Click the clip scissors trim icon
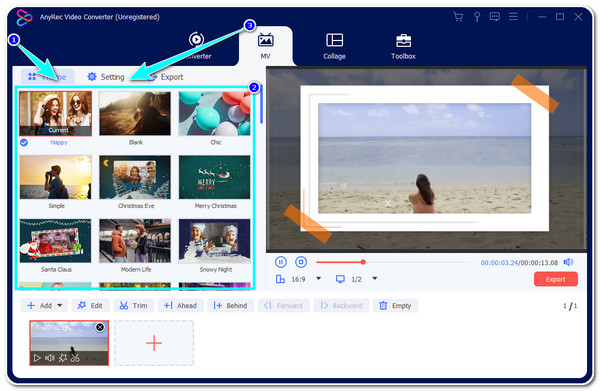 pos(75,358)
